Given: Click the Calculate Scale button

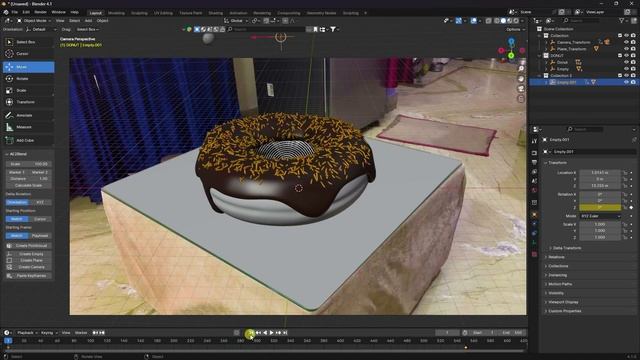Looking at the screenshot, I should pos(28,185).
